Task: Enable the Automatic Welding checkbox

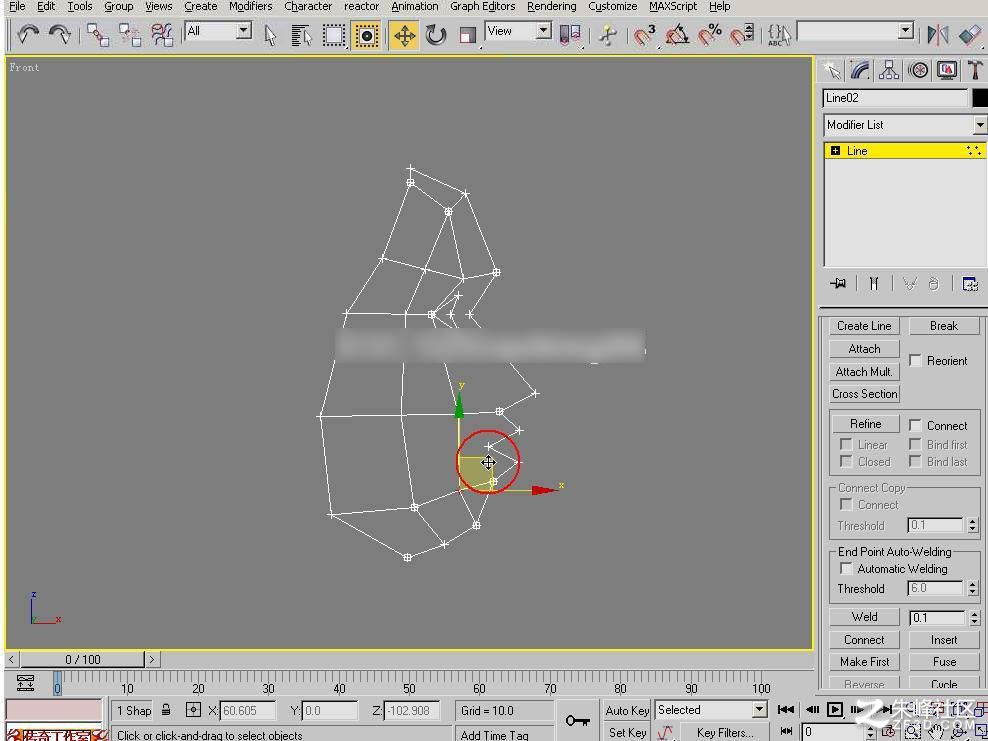Action: tap(846, 568)
